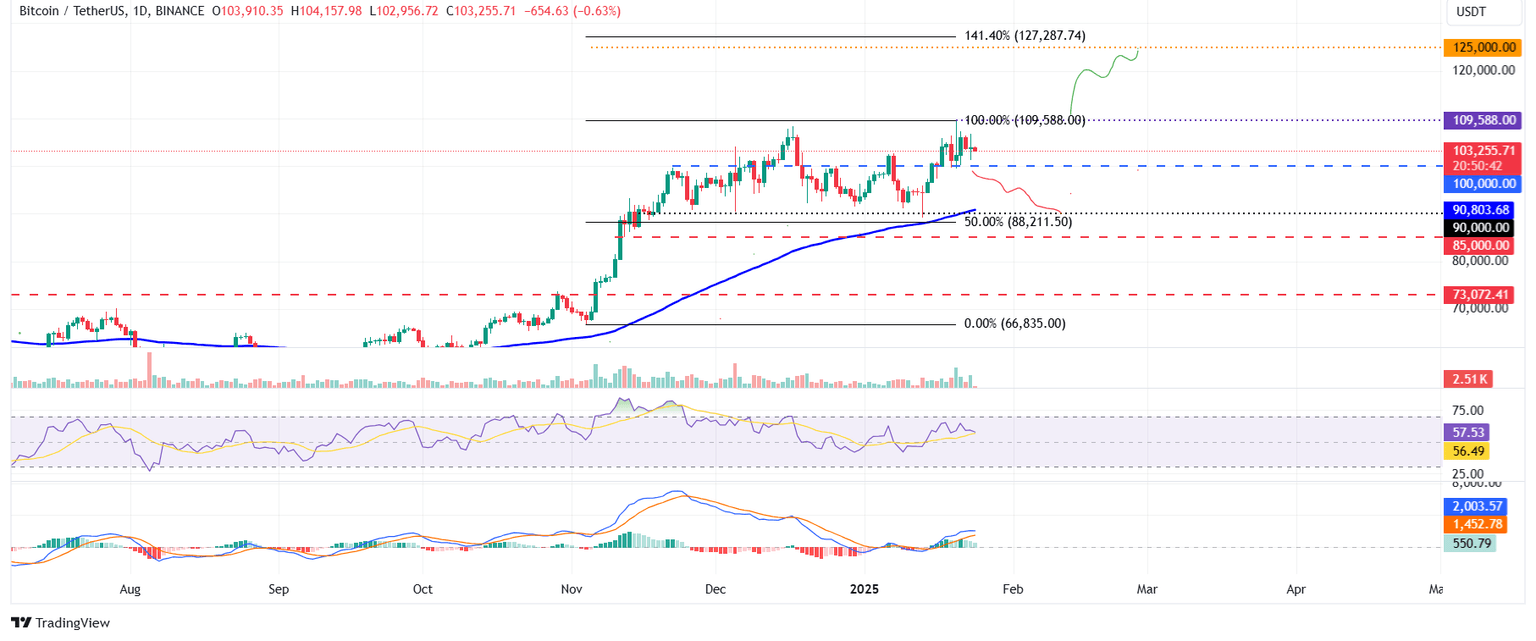Select the 73,072.41 red line label

point(1482,295)
